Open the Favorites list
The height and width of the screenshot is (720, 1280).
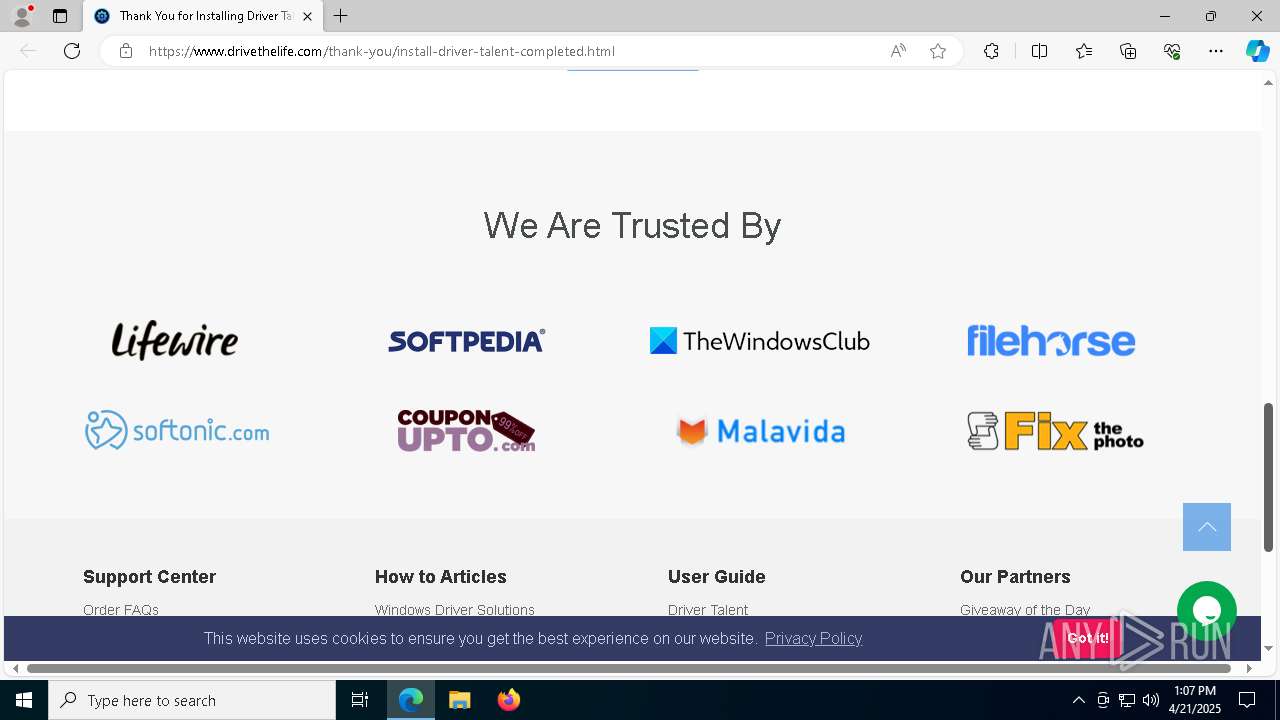(x=1084, y=51)
